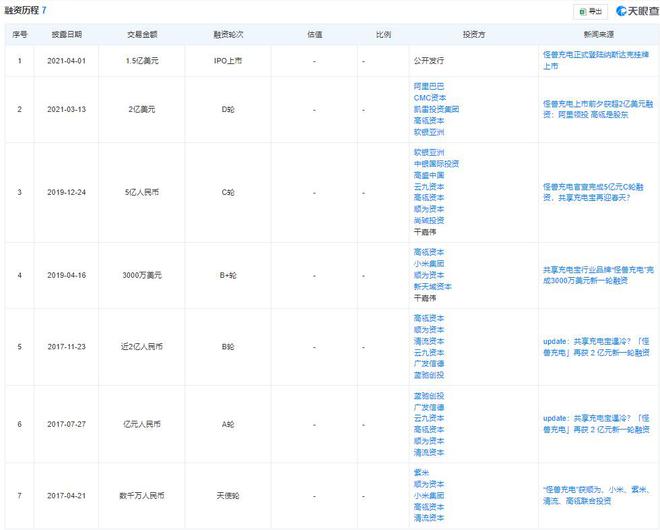
Task: Click investor 新天域资本
Action: click(x=432, y=286)
